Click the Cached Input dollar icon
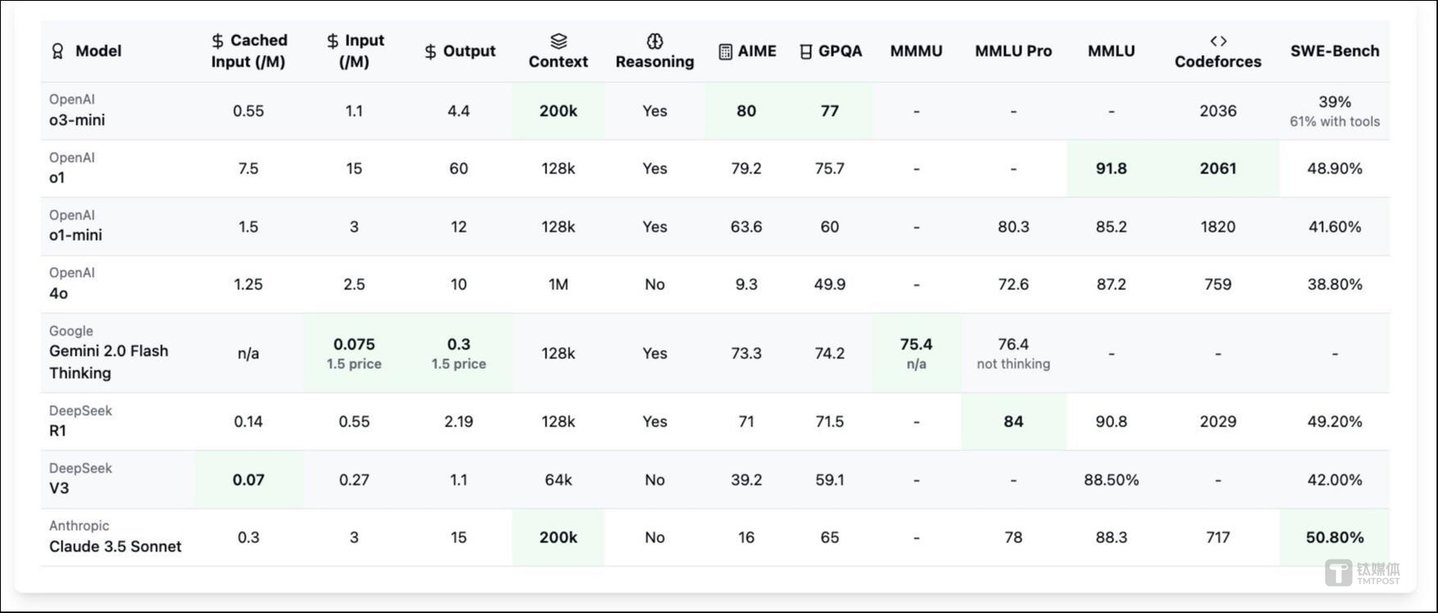This screenshot has height=613, width=1438. [x=218, y=41]
